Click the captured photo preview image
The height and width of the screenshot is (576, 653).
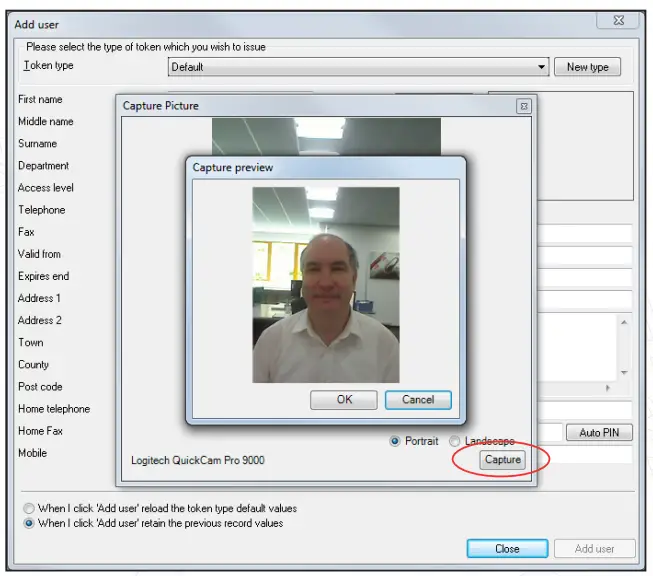pyautogui.click(x=326, y=285)
